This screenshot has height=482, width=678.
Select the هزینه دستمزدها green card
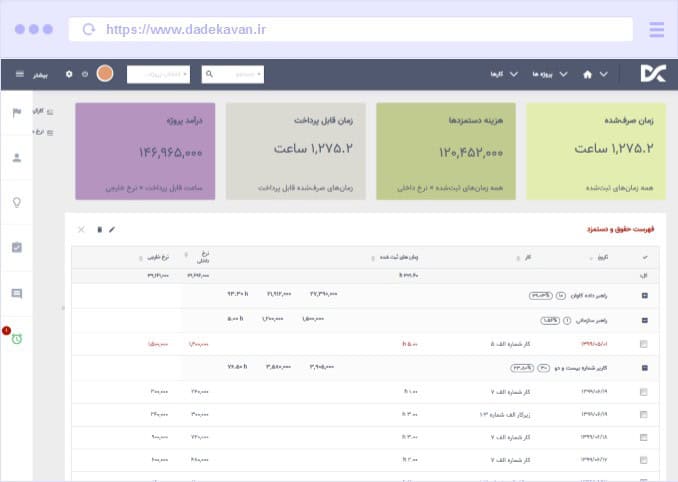[x=446, y=151]
